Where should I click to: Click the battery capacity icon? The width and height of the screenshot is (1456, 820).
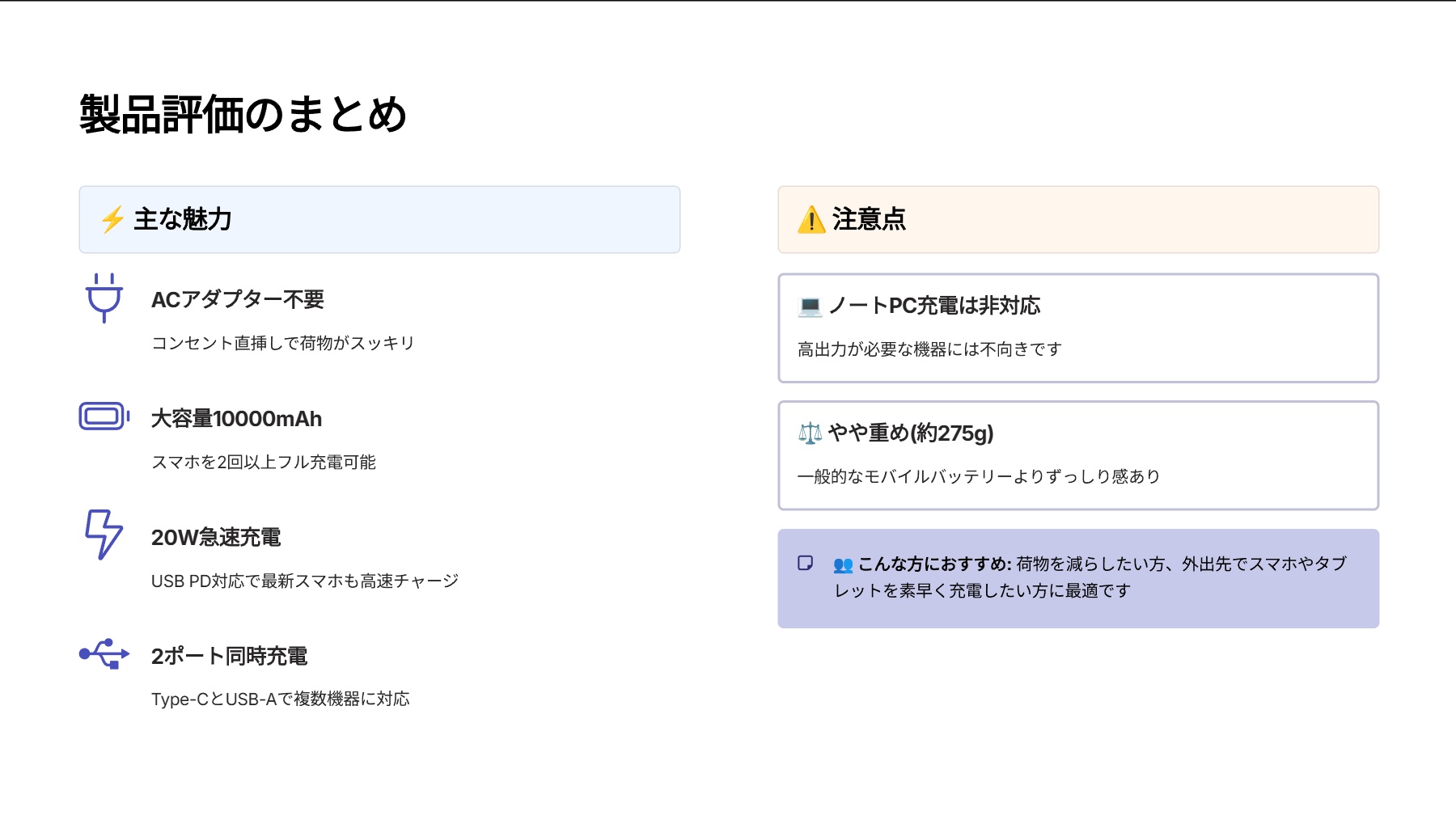coord(104,416)
